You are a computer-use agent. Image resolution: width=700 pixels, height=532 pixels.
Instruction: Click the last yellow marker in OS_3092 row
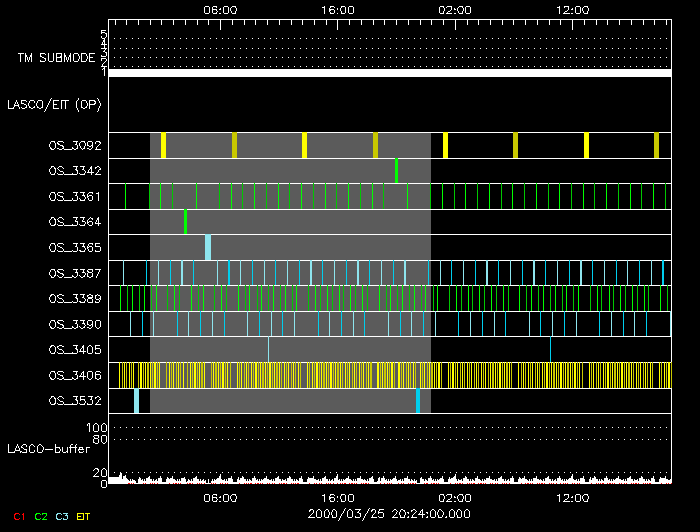coord(656,145)
